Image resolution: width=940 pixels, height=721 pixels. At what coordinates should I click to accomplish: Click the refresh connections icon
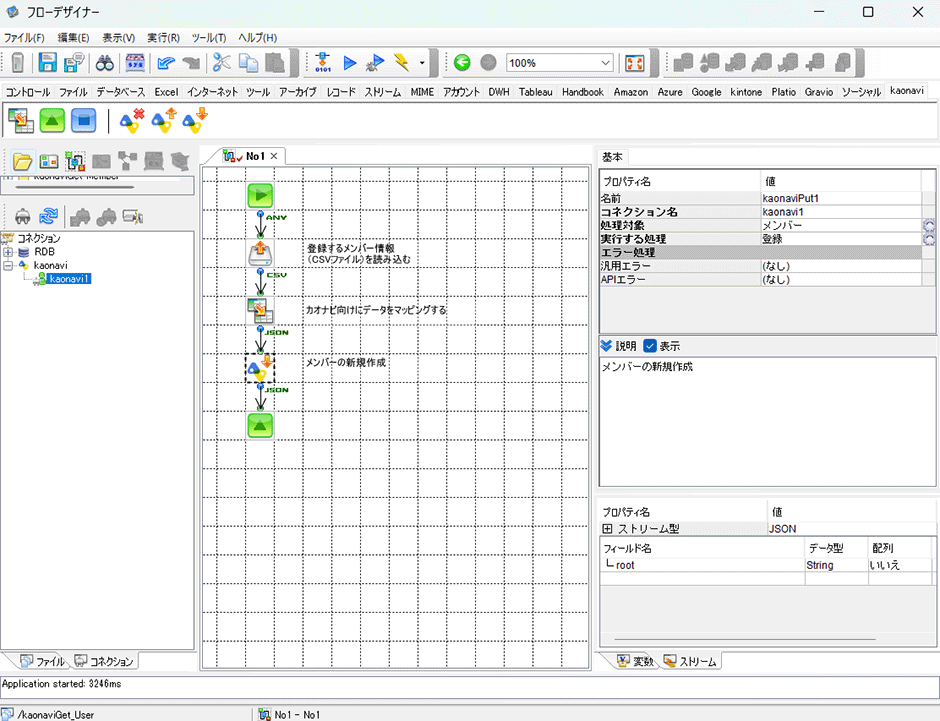(x=48, y=215)
